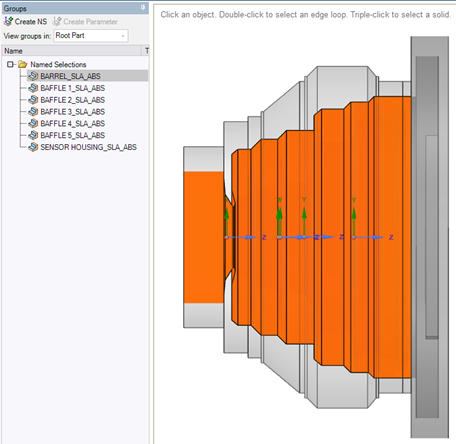Collapse the Named Selections tree node
This screenshot has width=456, height=444.
tap(10, 64)
